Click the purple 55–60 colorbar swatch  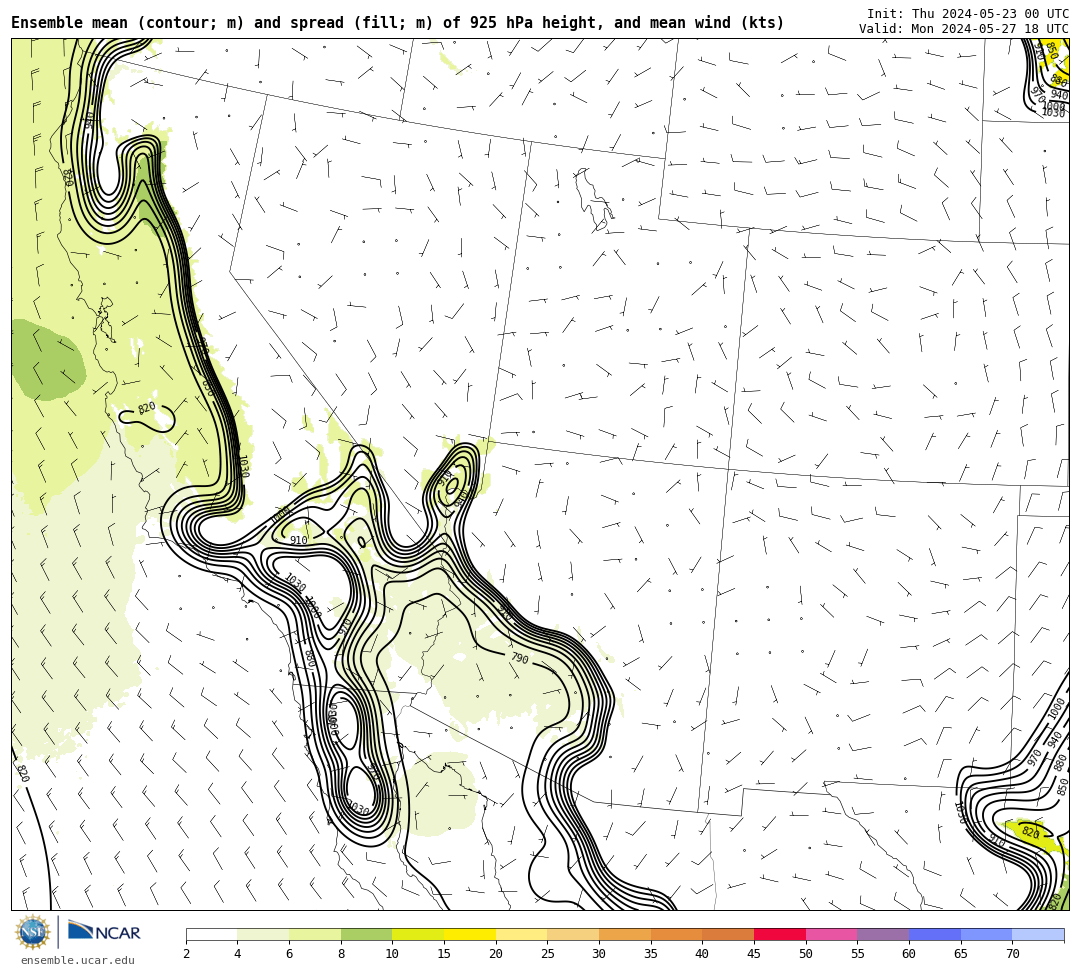pyautogui.click(x=883, y=934)
